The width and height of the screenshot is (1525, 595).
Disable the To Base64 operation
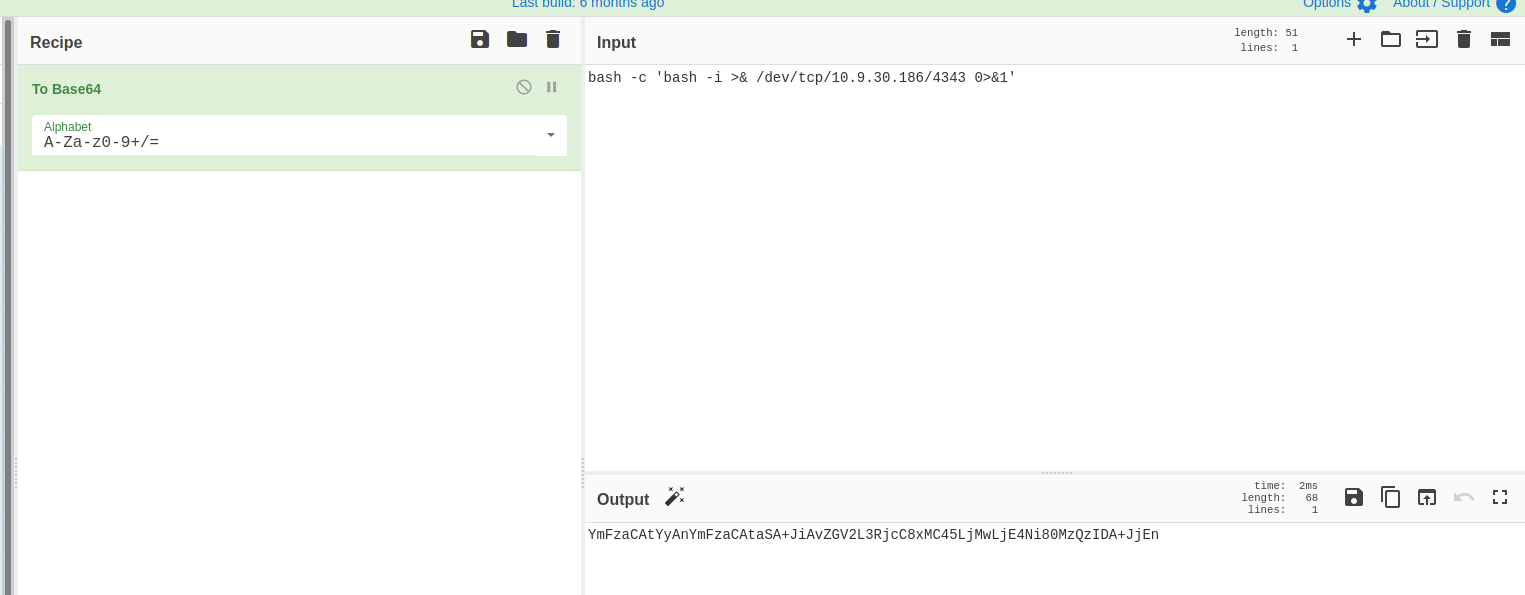click(x=524, y=87)
